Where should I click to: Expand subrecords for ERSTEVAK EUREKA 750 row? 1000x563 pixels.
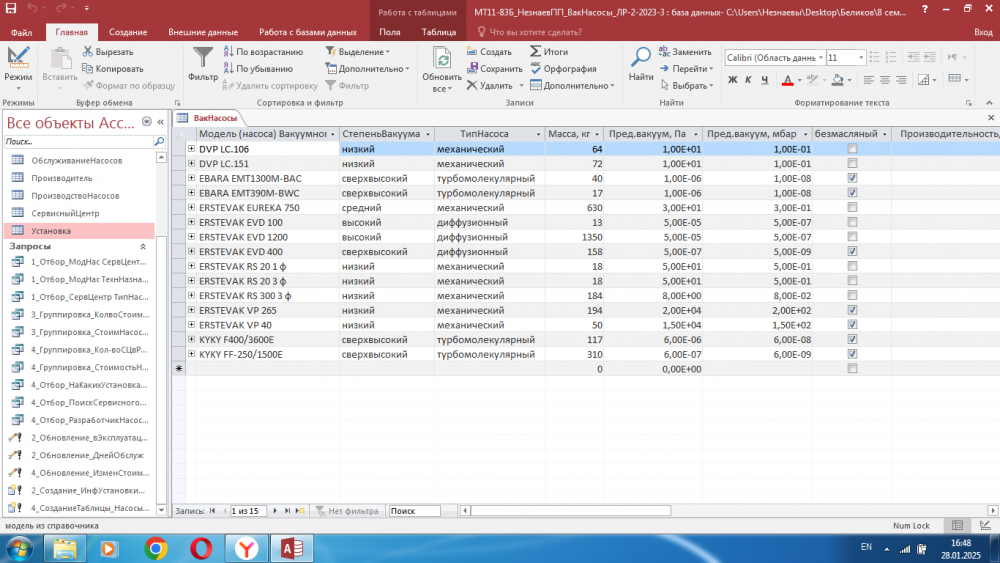tap(191, 208)
